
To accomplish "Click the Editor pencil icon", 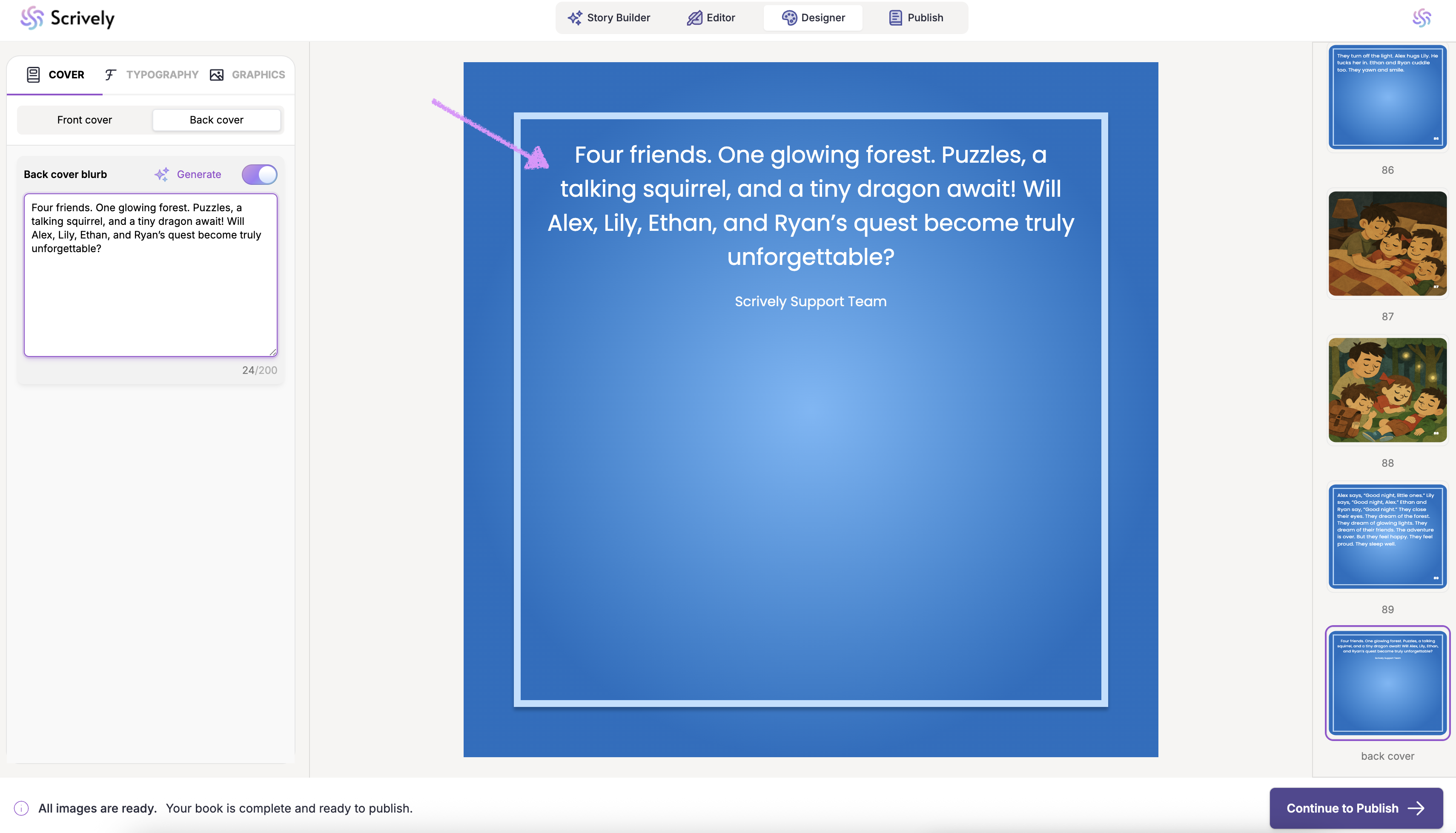I will (x=694, y=18).
